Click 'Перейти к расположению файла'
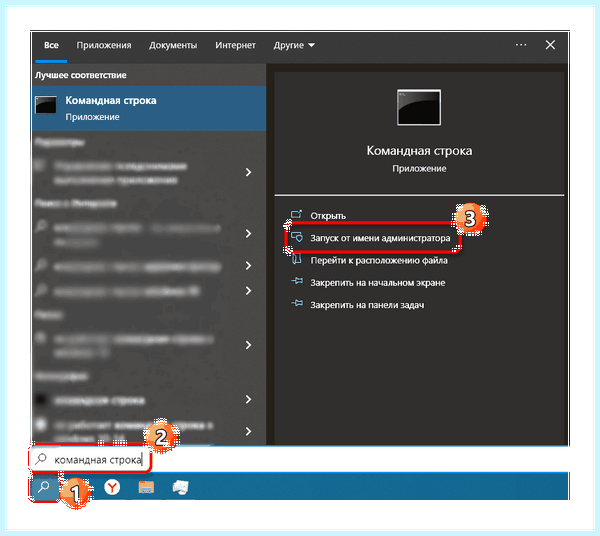The width and height of the screenshot is (600, 536). pyautogui.click(x=378, y=260)
